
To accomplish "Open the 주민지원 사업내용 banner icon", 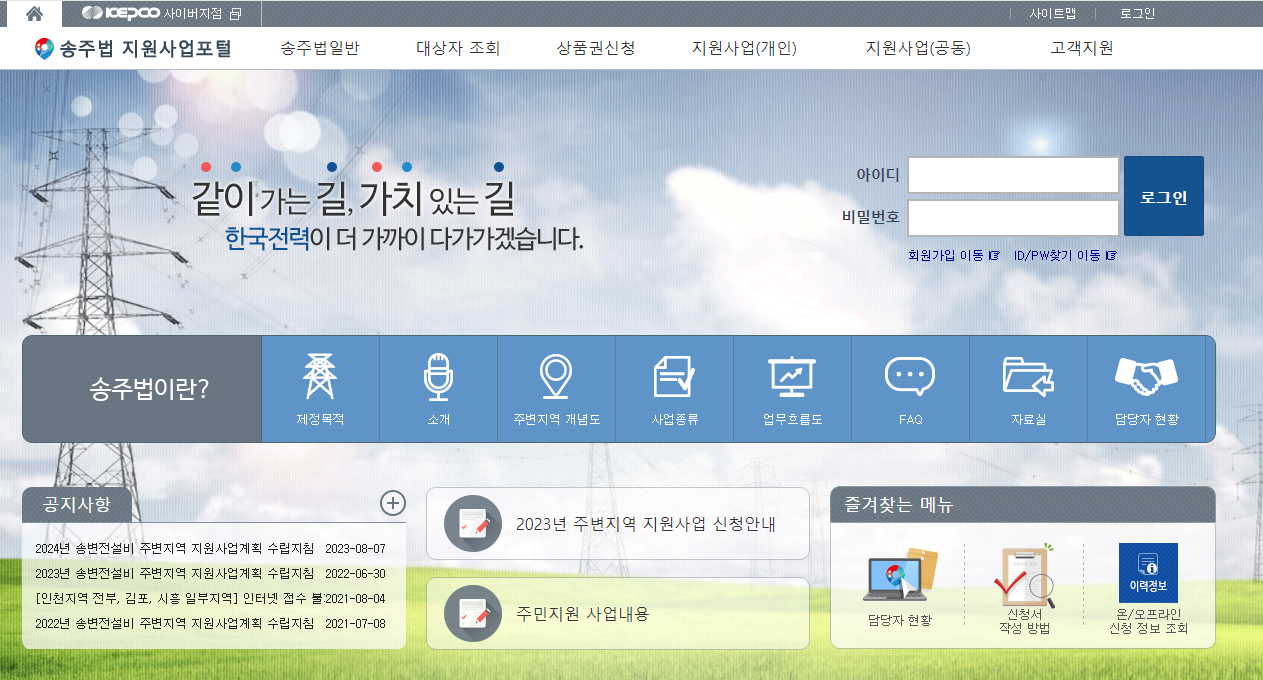I will point(473,614).
